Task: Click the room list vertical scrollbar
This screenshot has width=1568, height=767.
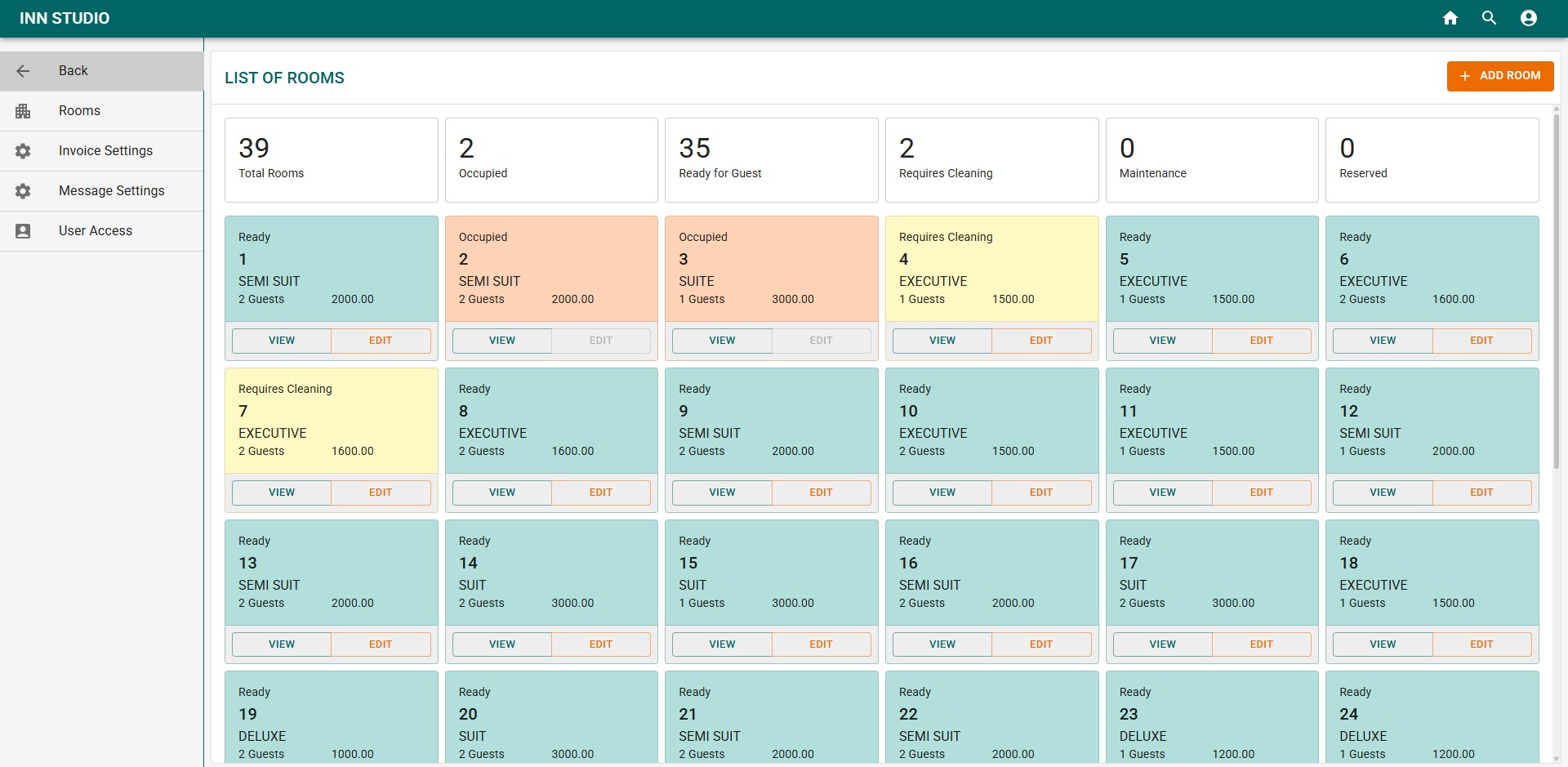Action: (x=1556, y=294)
